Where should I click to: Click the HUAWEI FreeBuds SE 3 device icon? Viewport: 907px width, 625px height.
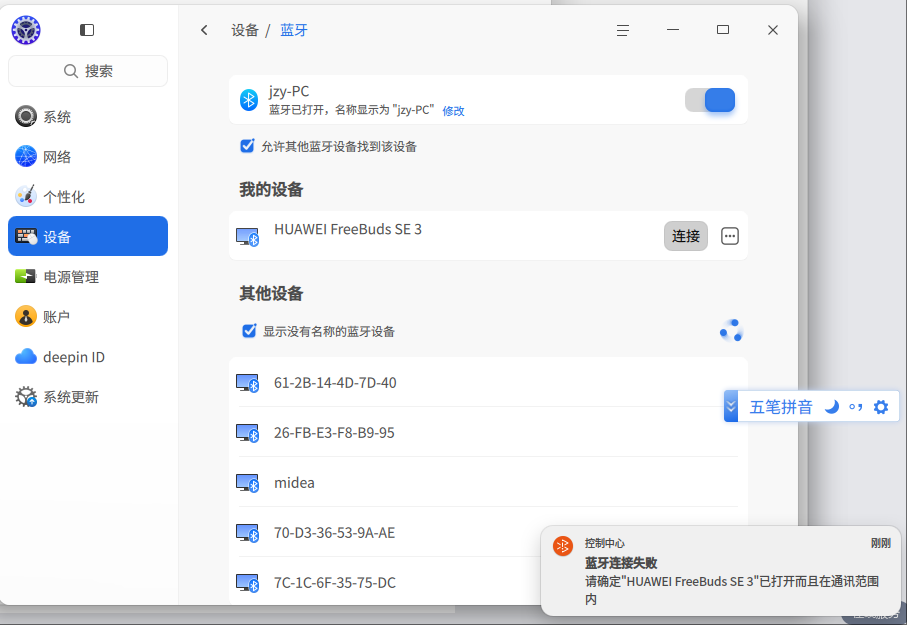(x=248, y=237)
